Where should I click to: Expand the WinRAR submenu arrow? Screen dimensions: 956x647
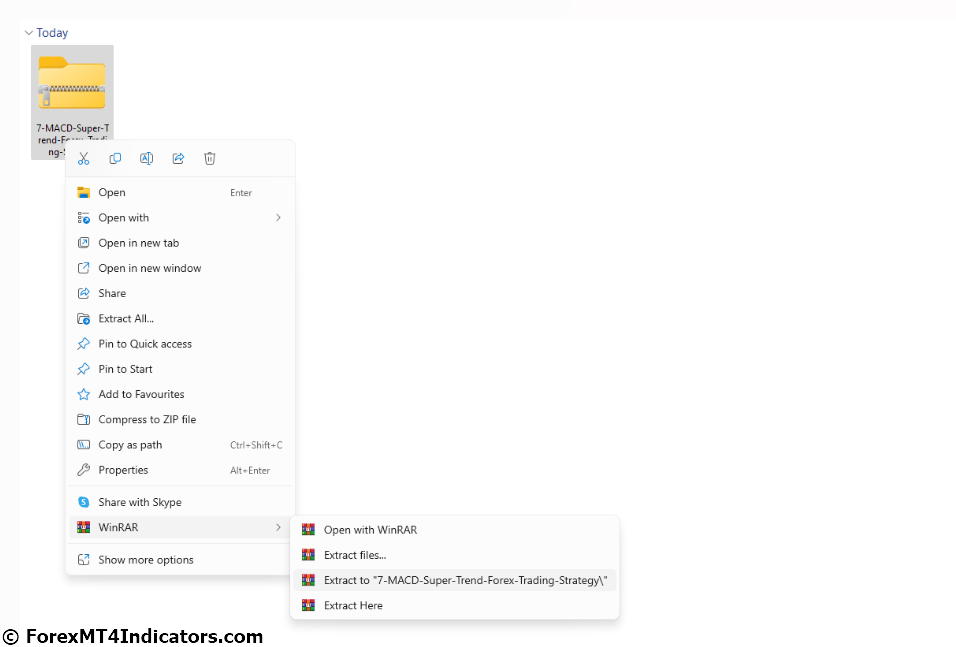click(278, 526)
